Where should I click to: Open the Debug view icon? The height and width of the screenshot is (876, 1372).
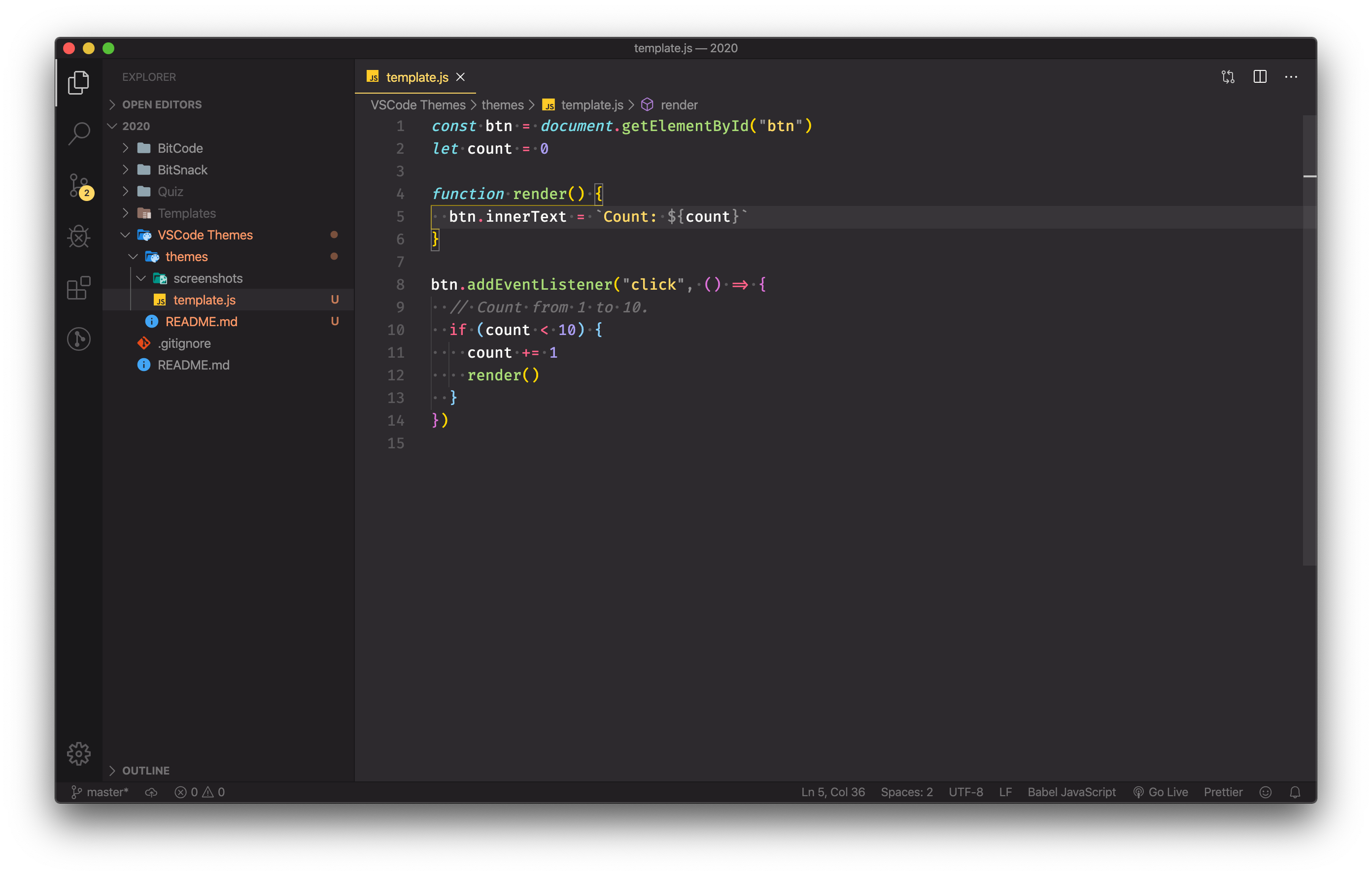(x=79, y=236)
